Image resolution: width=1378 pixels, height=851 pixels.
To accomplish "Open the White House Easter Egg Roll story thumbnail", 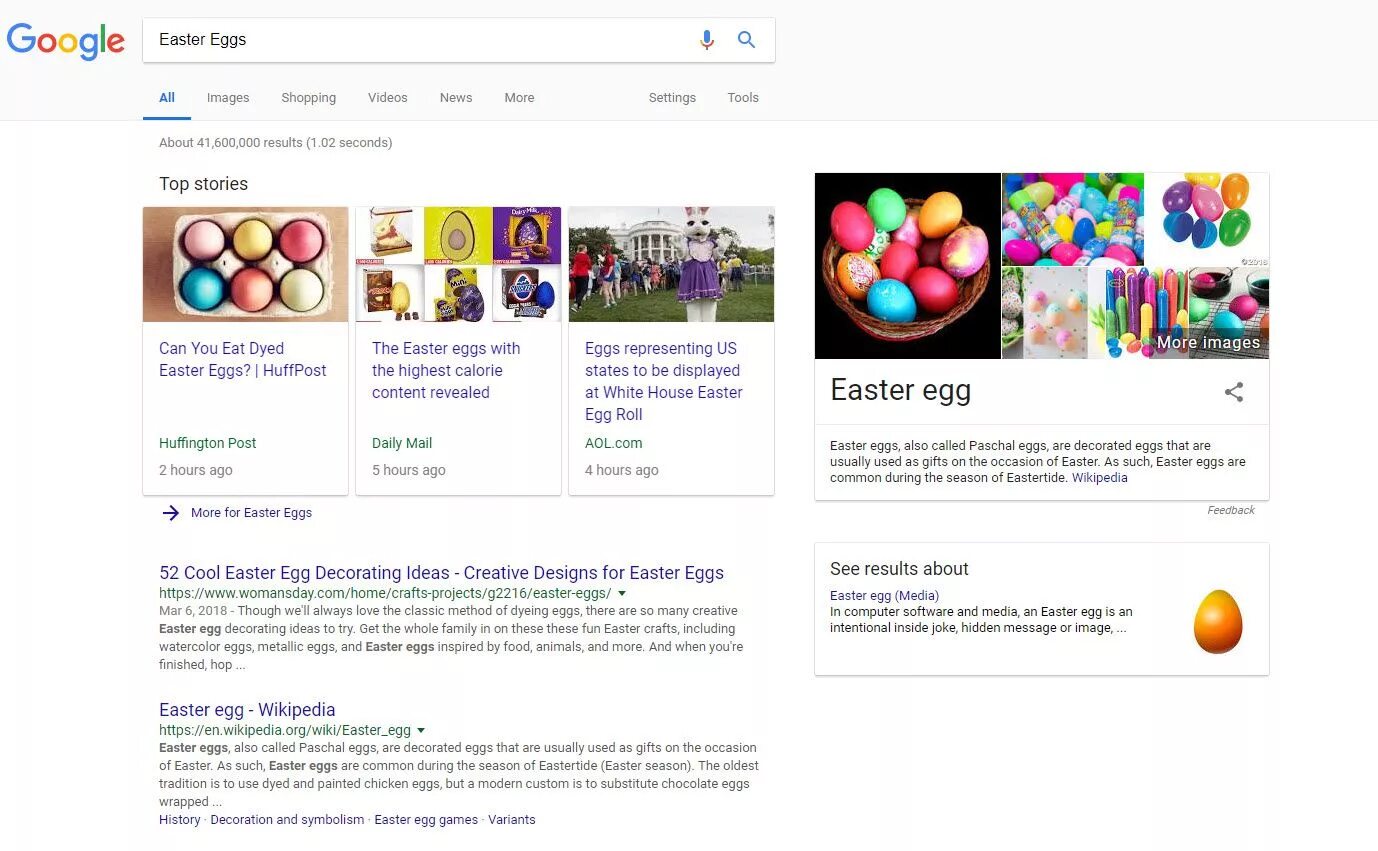I will 671,265.
